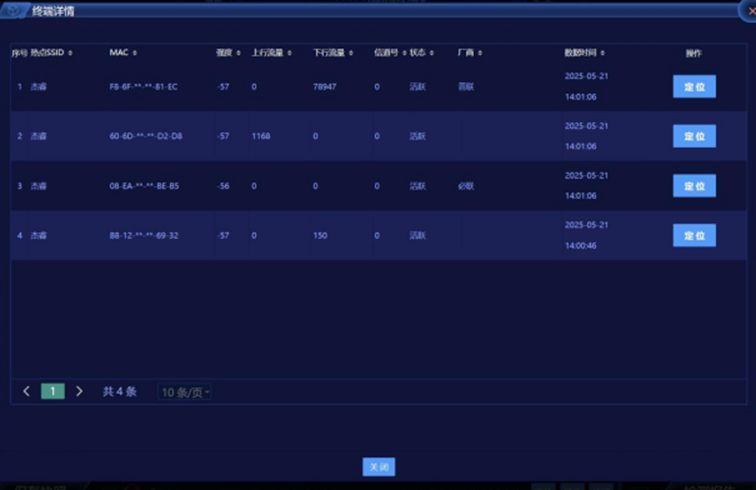Click 序号 column header

pyautogui.click(x=19, y=53)
